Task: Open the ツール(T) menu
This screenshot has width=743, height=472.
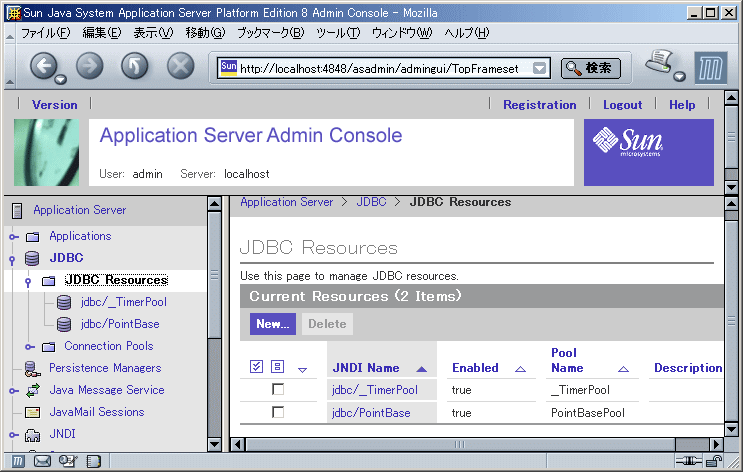Action: pos(338,33)
